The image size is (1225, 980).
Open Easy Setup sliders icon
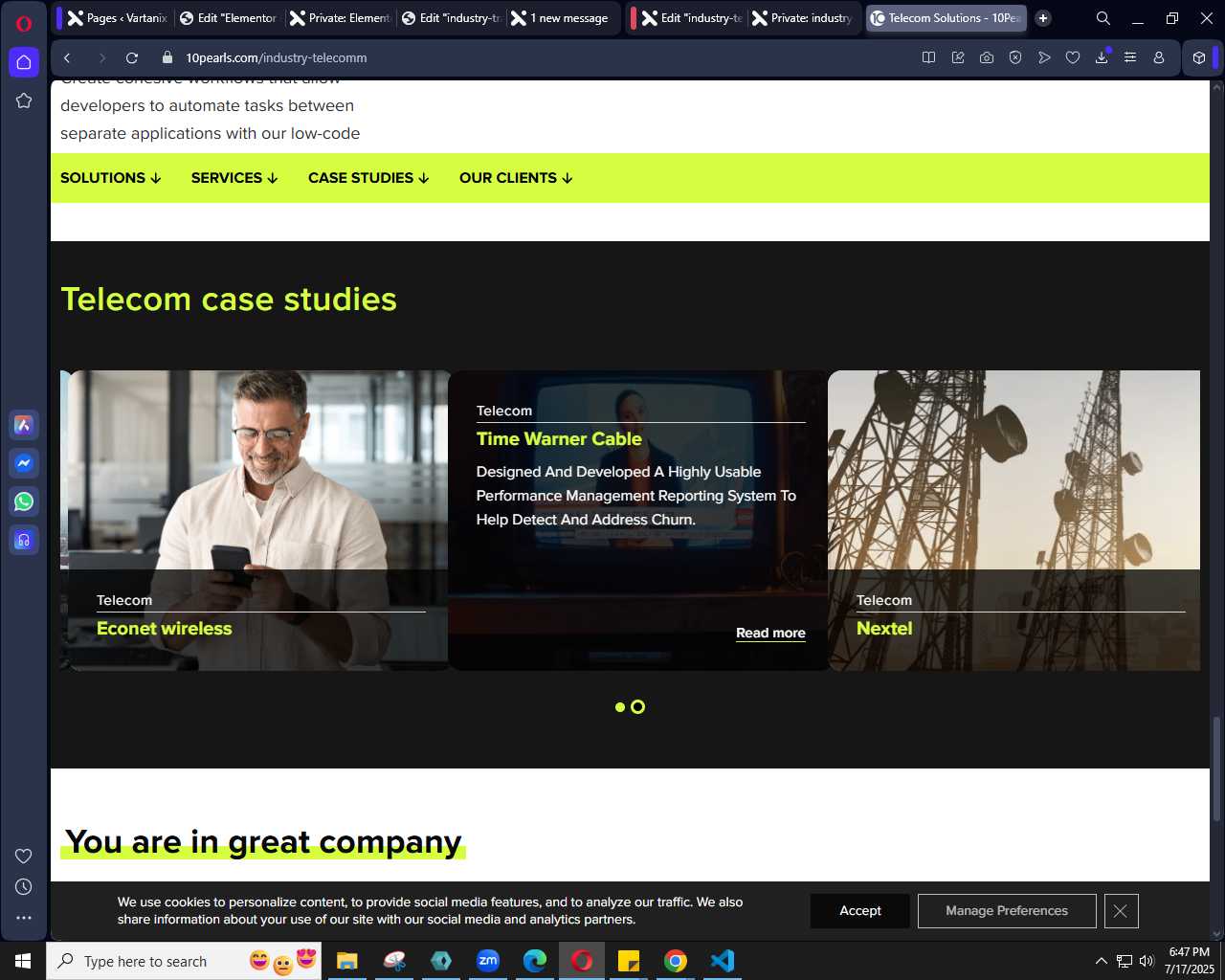1130,57
